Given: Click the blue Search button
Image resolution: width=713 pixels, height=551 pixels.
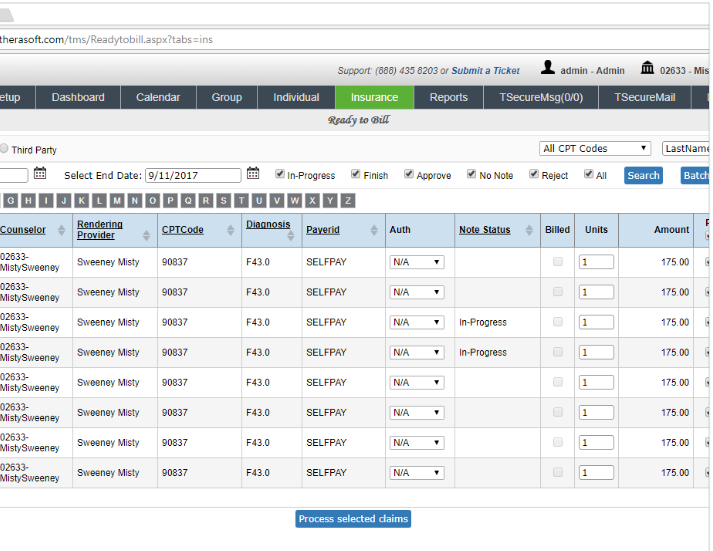Looking at the screenshot, I should pos(643,175).
